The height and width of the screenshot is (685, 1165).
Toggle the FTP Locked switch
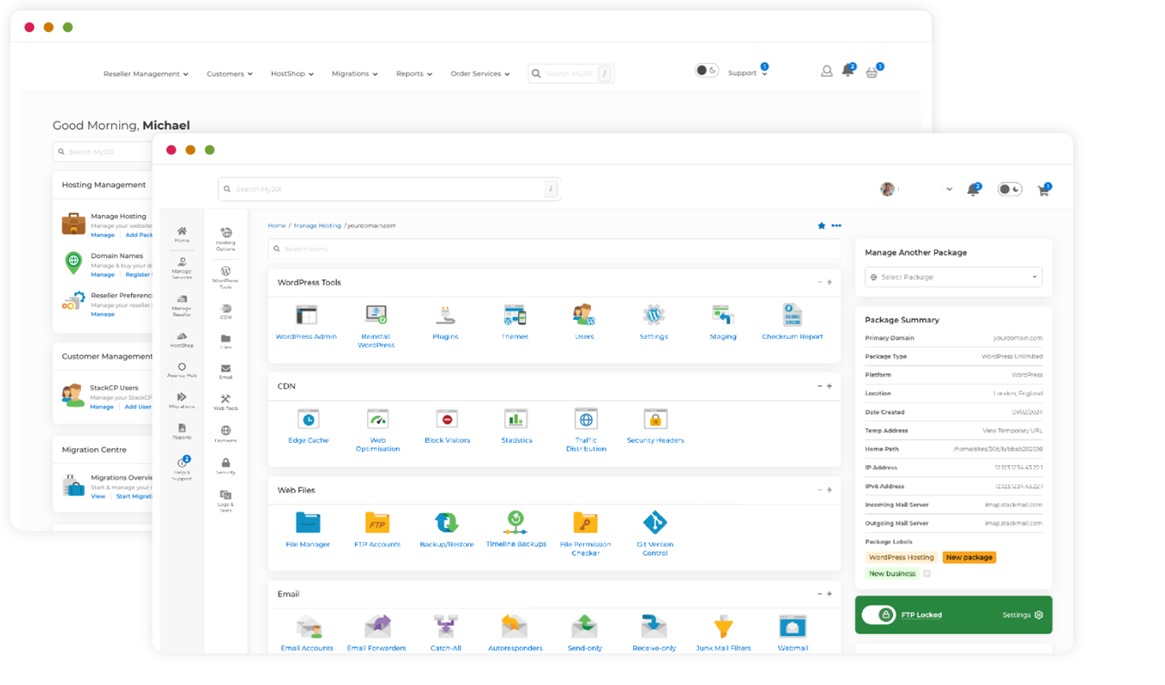coord(878,615)
